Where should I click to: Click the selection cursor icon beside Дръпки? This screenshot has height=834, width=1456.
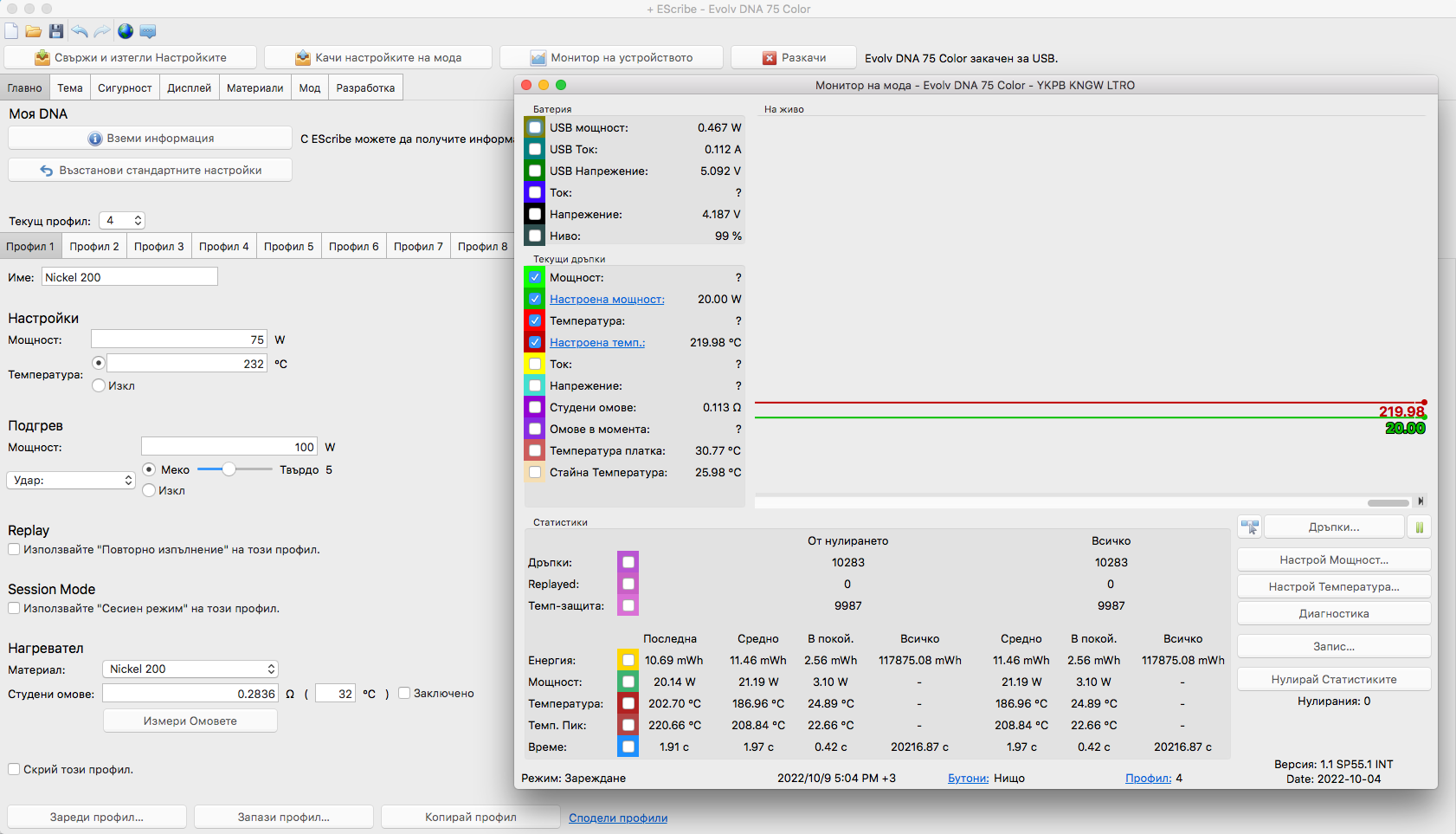(x=1249, y=527)
